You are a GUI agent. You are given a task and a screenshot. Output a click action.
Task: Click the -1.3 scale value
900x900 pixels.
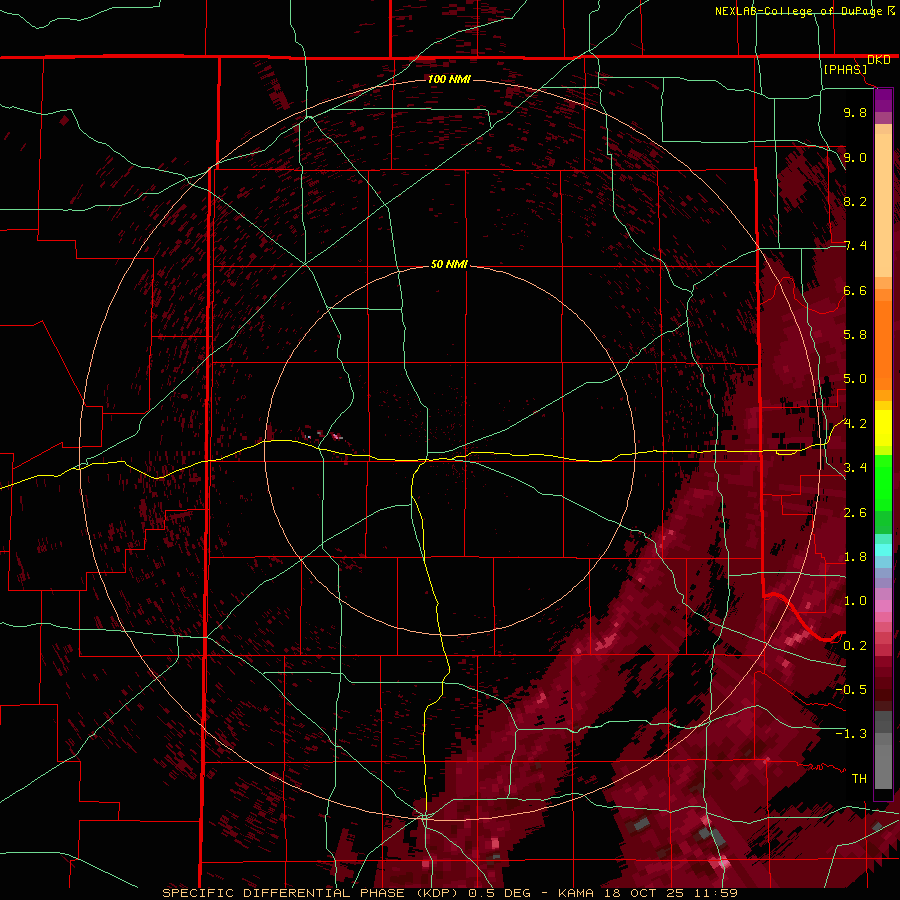851,734
